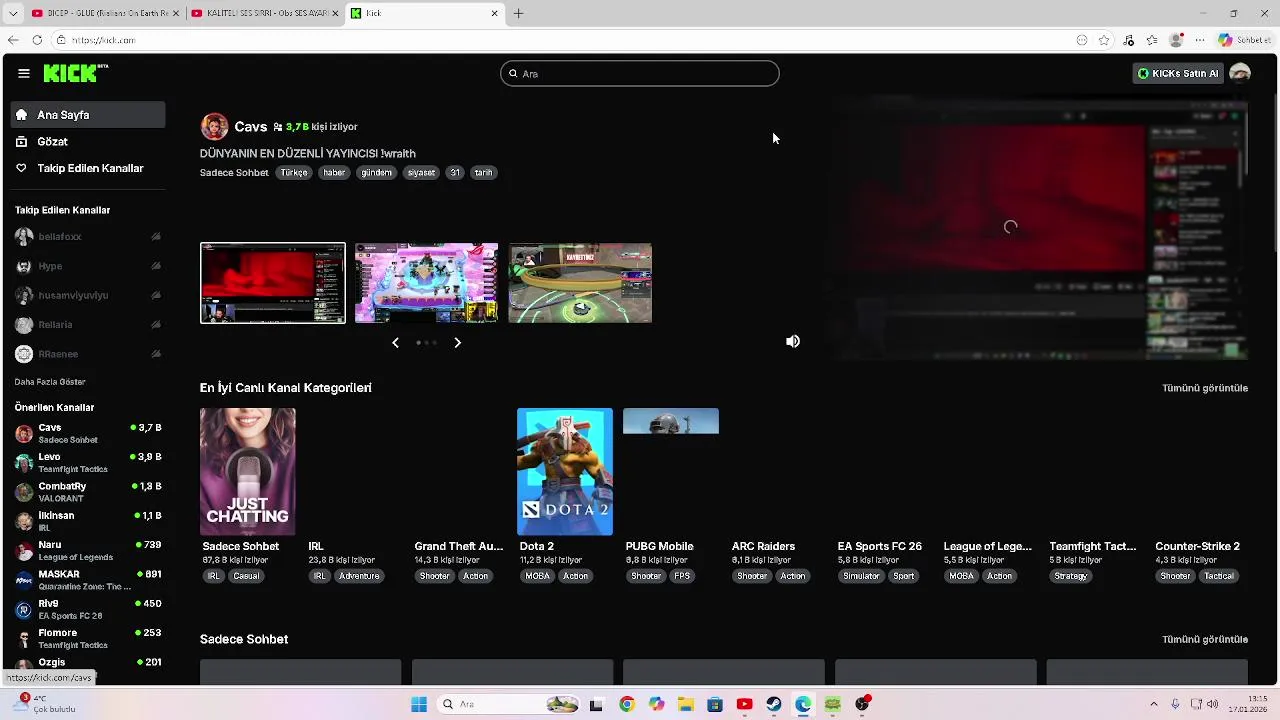Viewport: 1280px width, 720px height.
Task: Reload the page
Action: click(x=37, y=40)
